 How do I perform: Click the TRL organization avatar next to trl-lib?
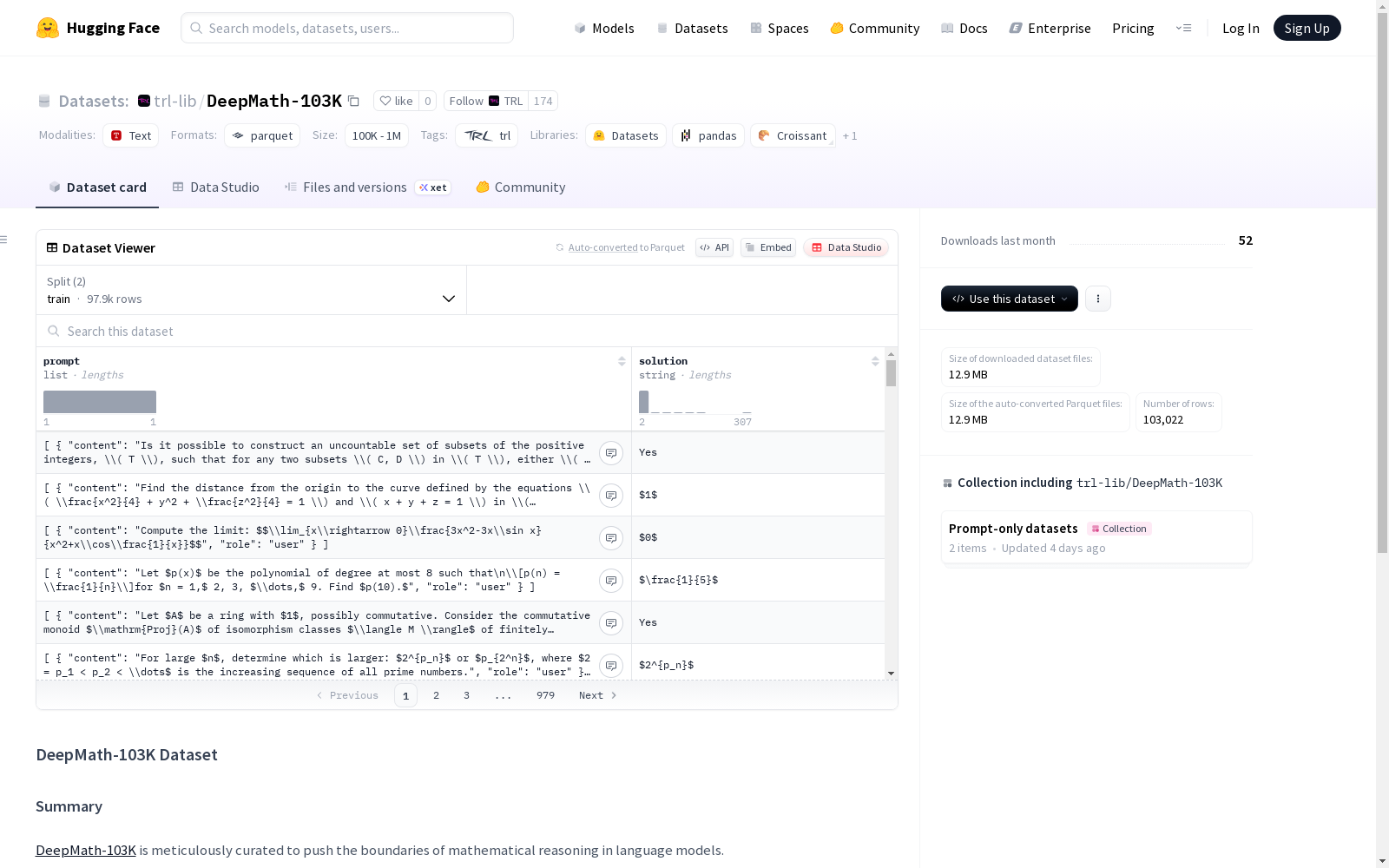pos(144,101)
